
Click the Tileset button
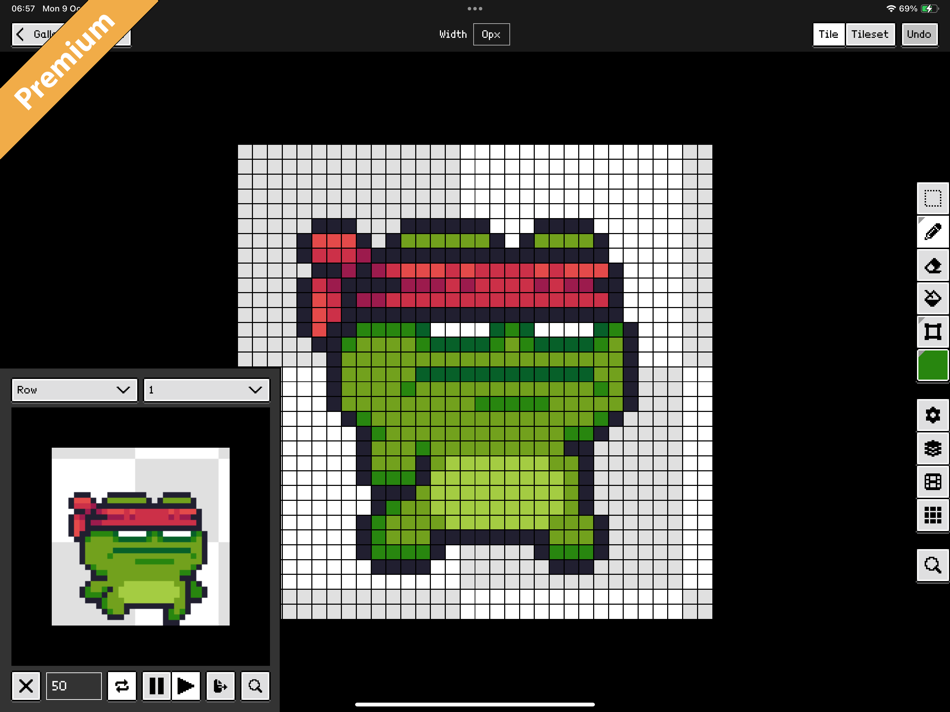pos(869,35)
